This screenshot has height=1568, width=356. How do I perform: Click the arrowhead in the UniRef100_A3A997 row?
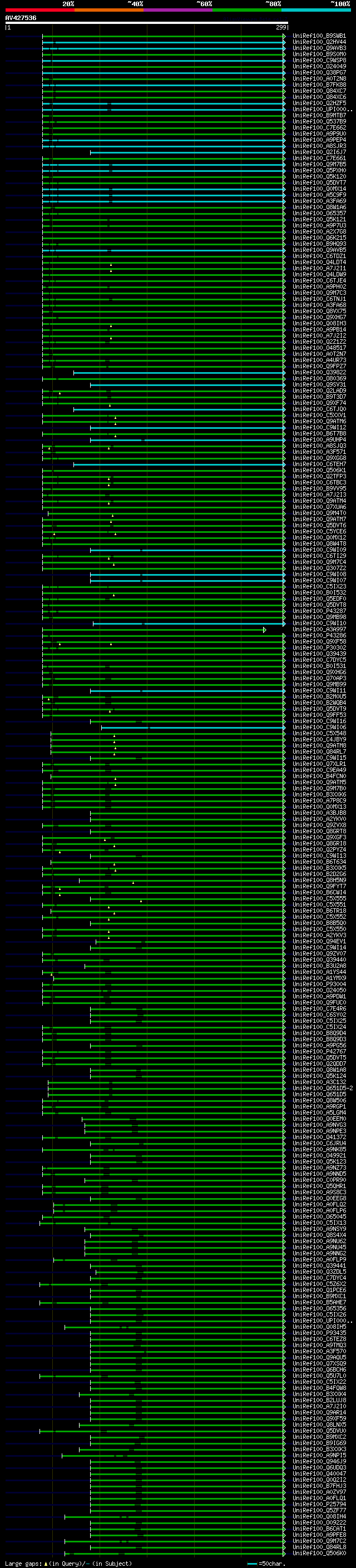(265, 630)
